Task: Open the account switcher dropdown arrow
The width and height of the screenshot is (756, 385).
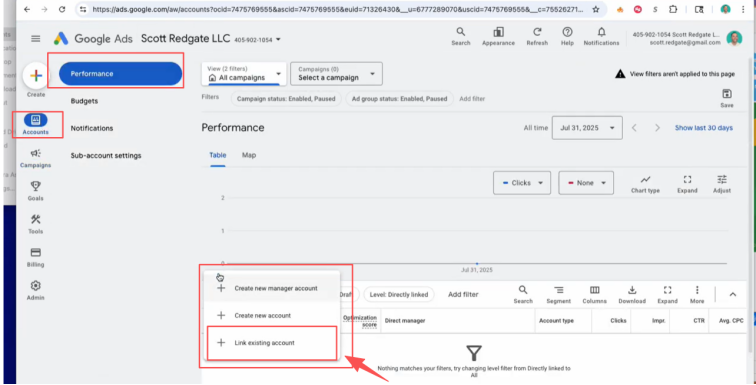Action: 278,40
